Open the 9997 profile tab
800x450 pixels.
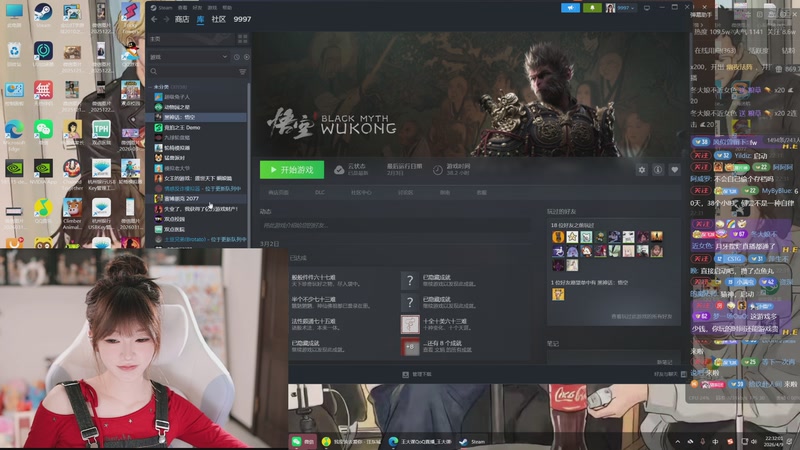pos(242,19)
